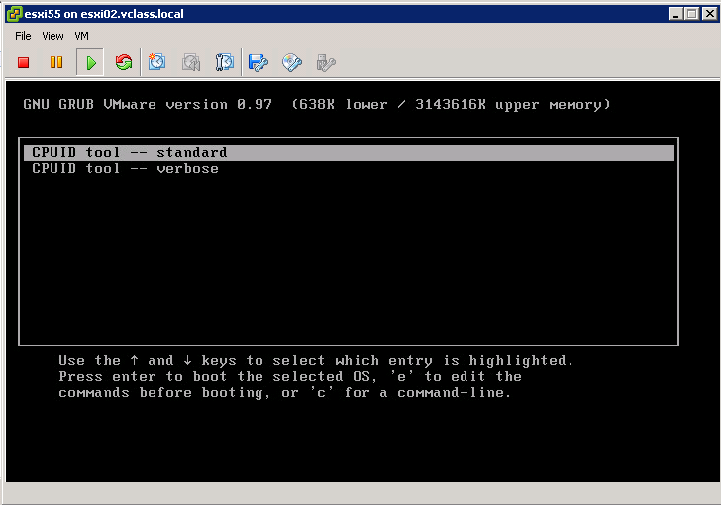Close the esxi55 console window
Screen dimensions: 721x505
(x=710, y=14)
